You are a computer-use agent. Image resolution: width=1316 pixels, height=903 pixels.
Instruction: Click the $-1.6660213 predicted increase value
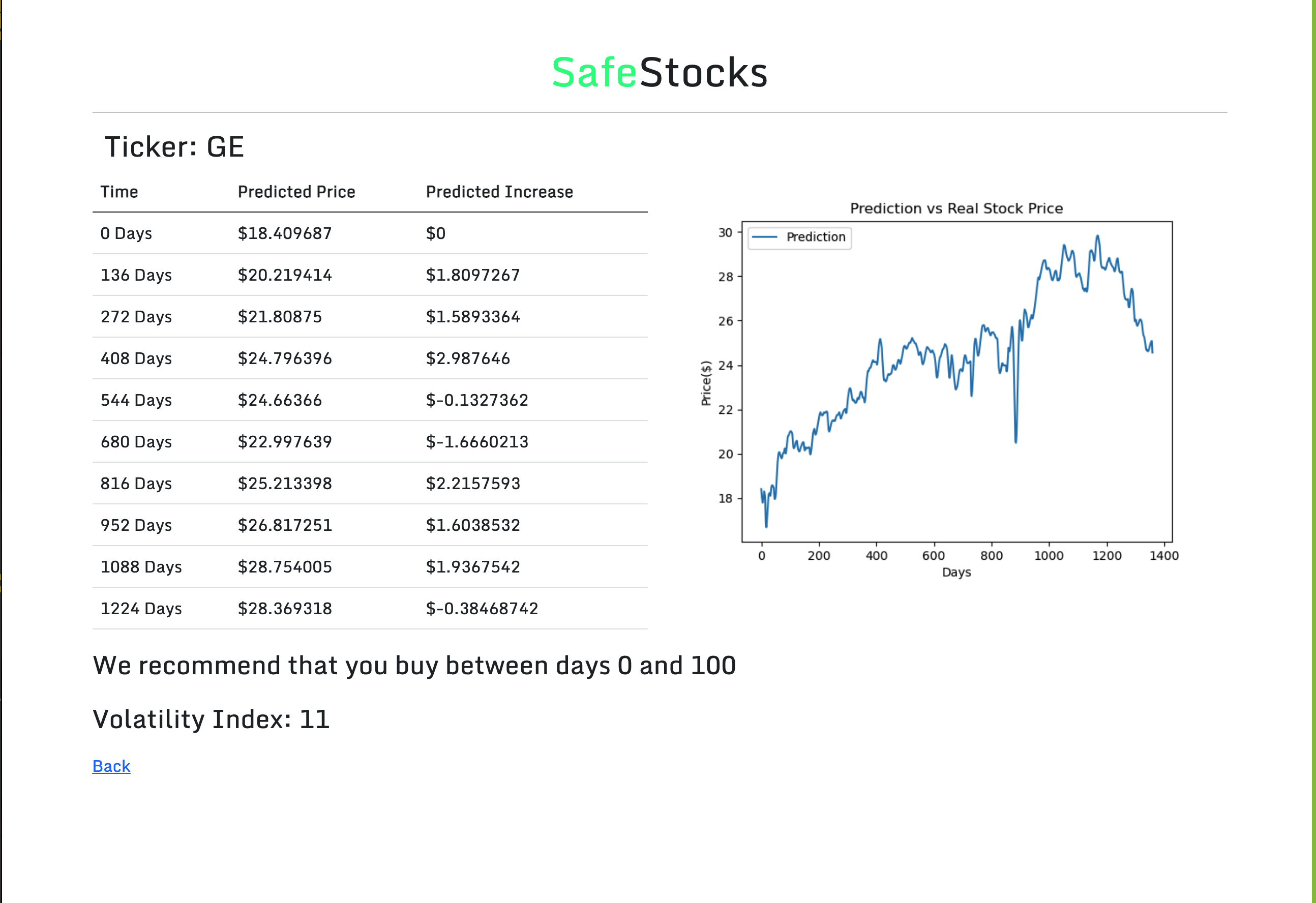[476, 442]
